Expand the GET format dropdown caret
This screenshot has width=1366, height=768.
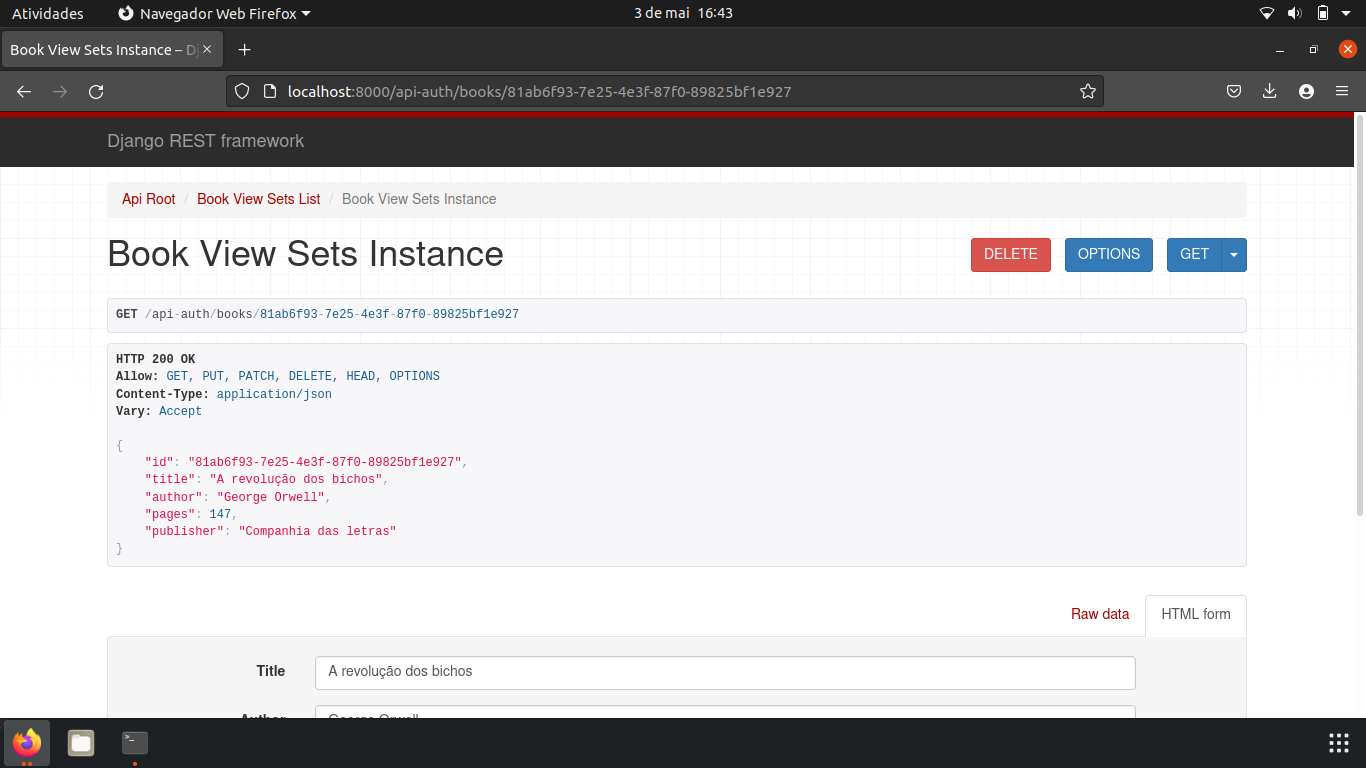(1235, 255)
